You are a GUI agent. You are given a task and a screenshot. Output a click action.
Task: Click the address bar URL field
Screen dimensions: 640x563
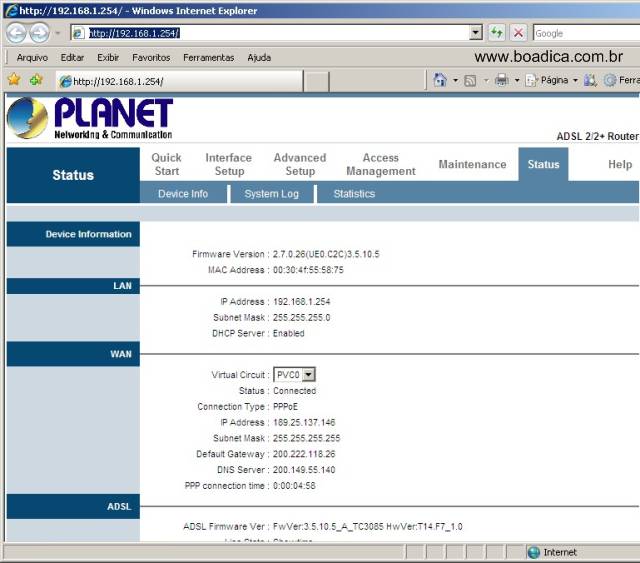(x=276, y=33)
